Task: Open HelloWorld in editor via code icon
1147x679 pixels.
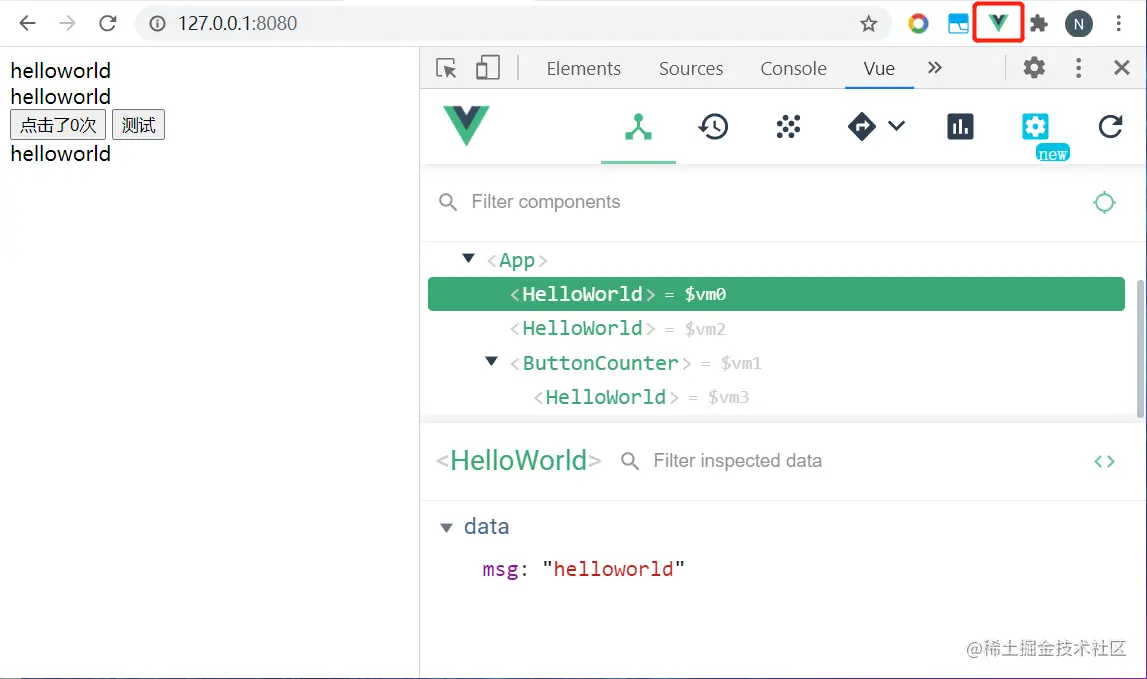Action: [1104, 461]
